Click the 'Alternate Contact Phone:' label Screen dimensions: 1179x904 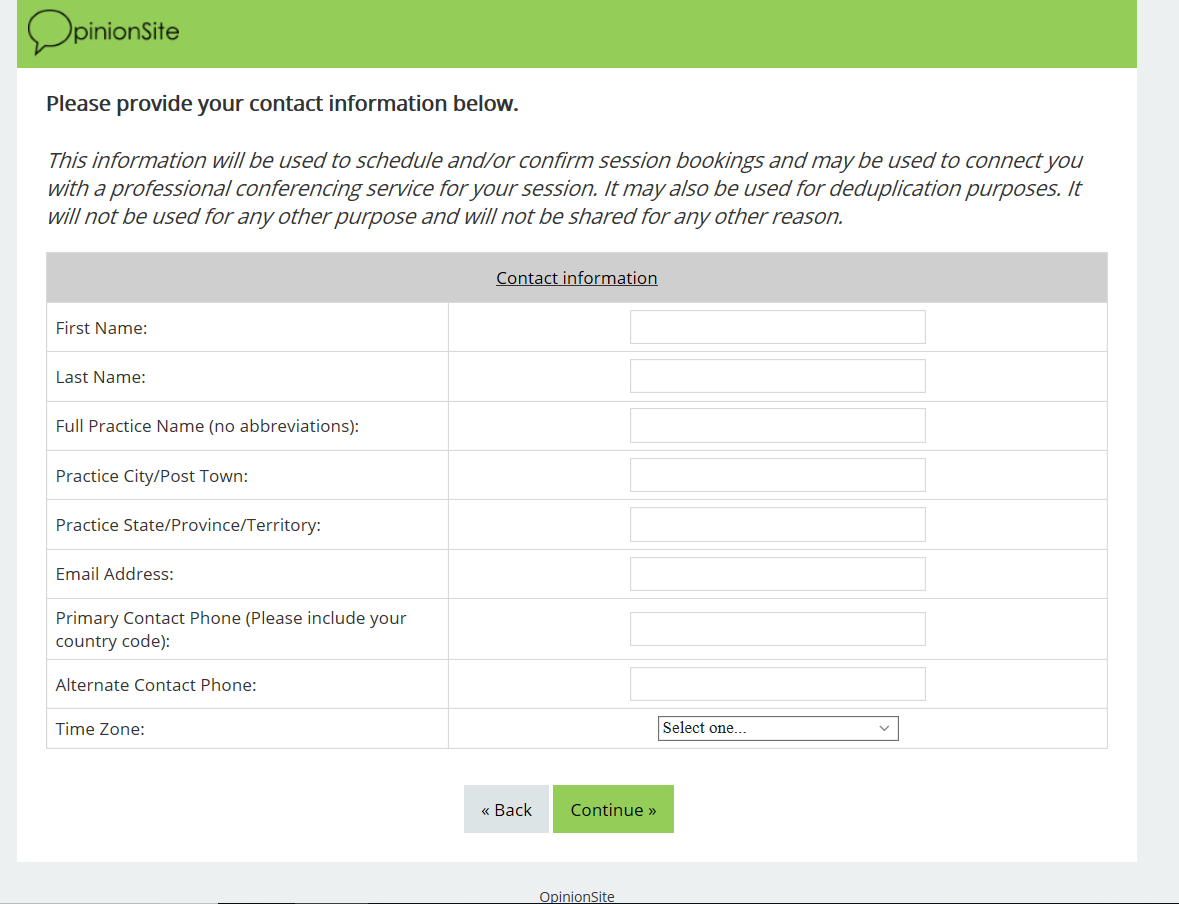156,685
